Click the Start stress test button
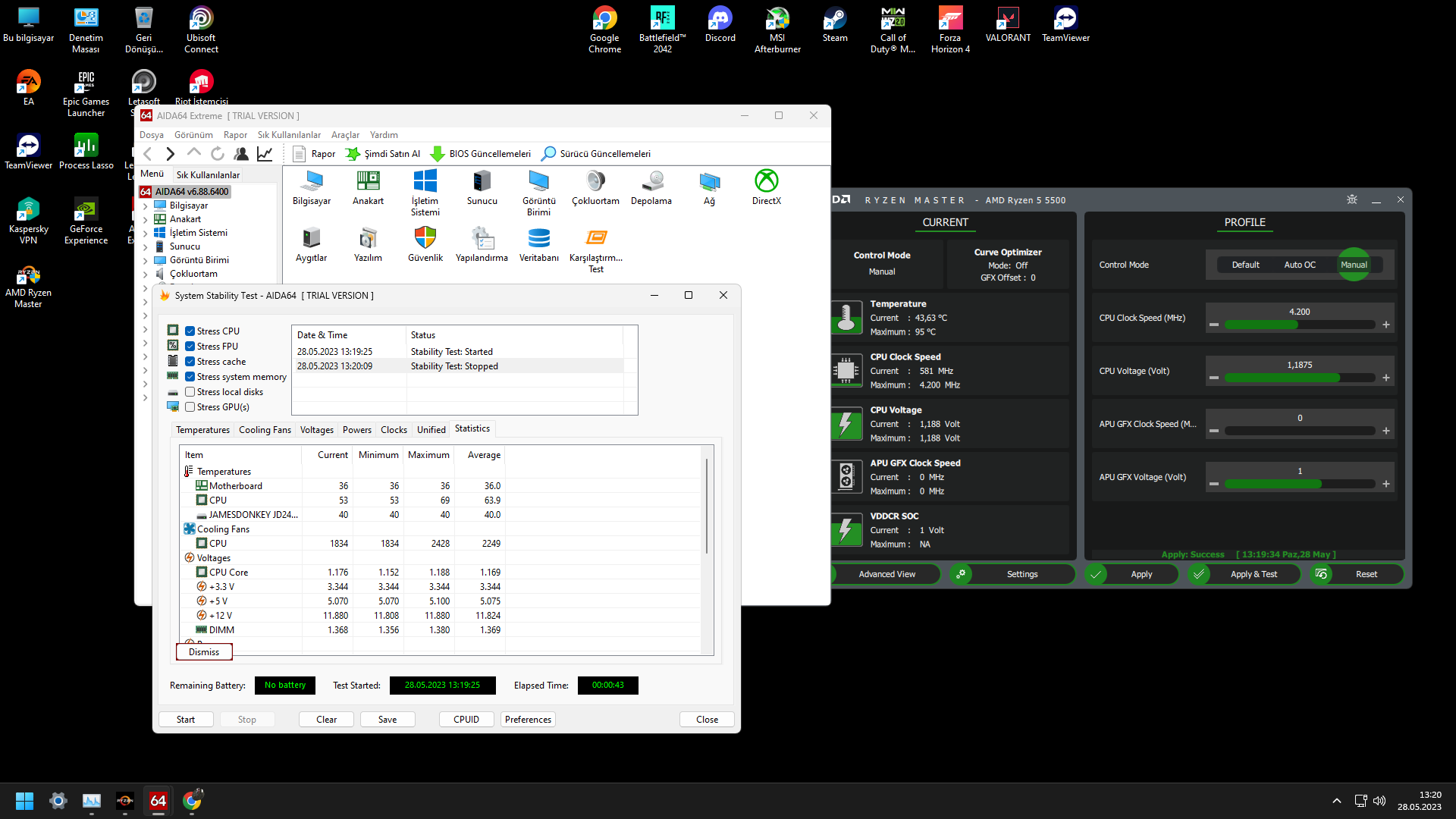Screen dimensions: 1456x819 [x=186, y=720]
